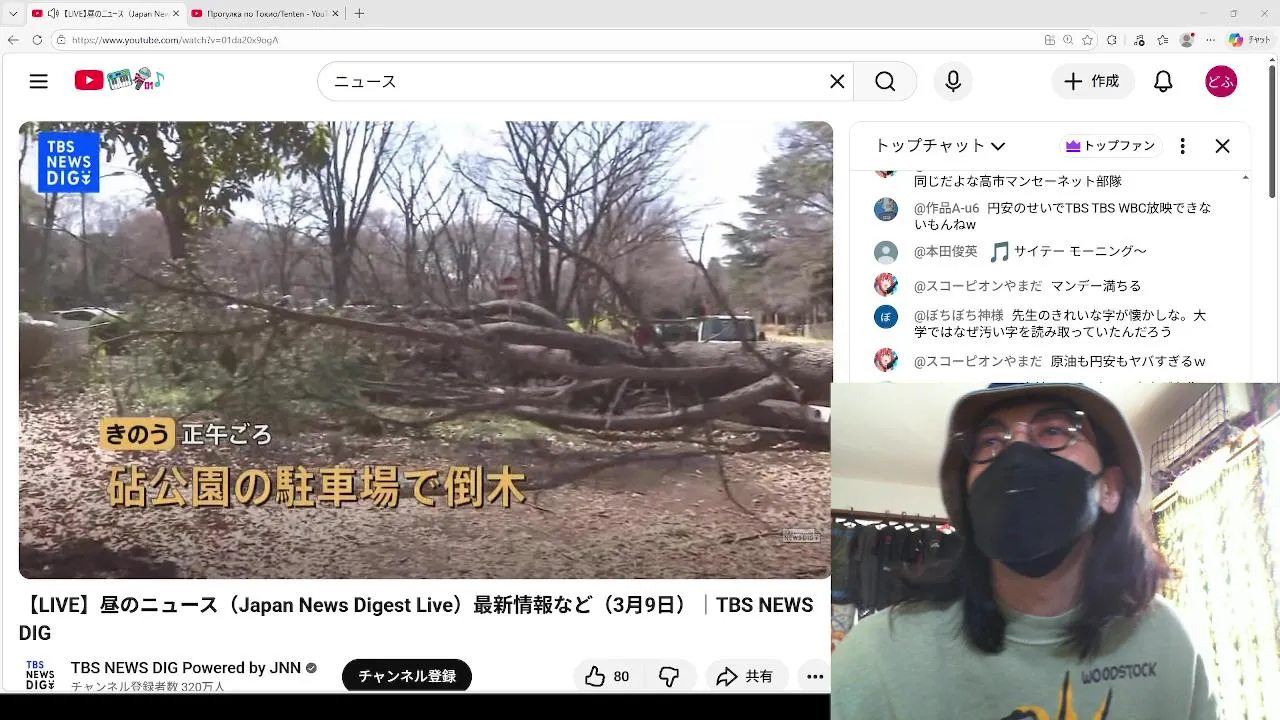Go to YouTube home via the logo
This screenshot has width=1280, height=720.
tap(119, 80)
